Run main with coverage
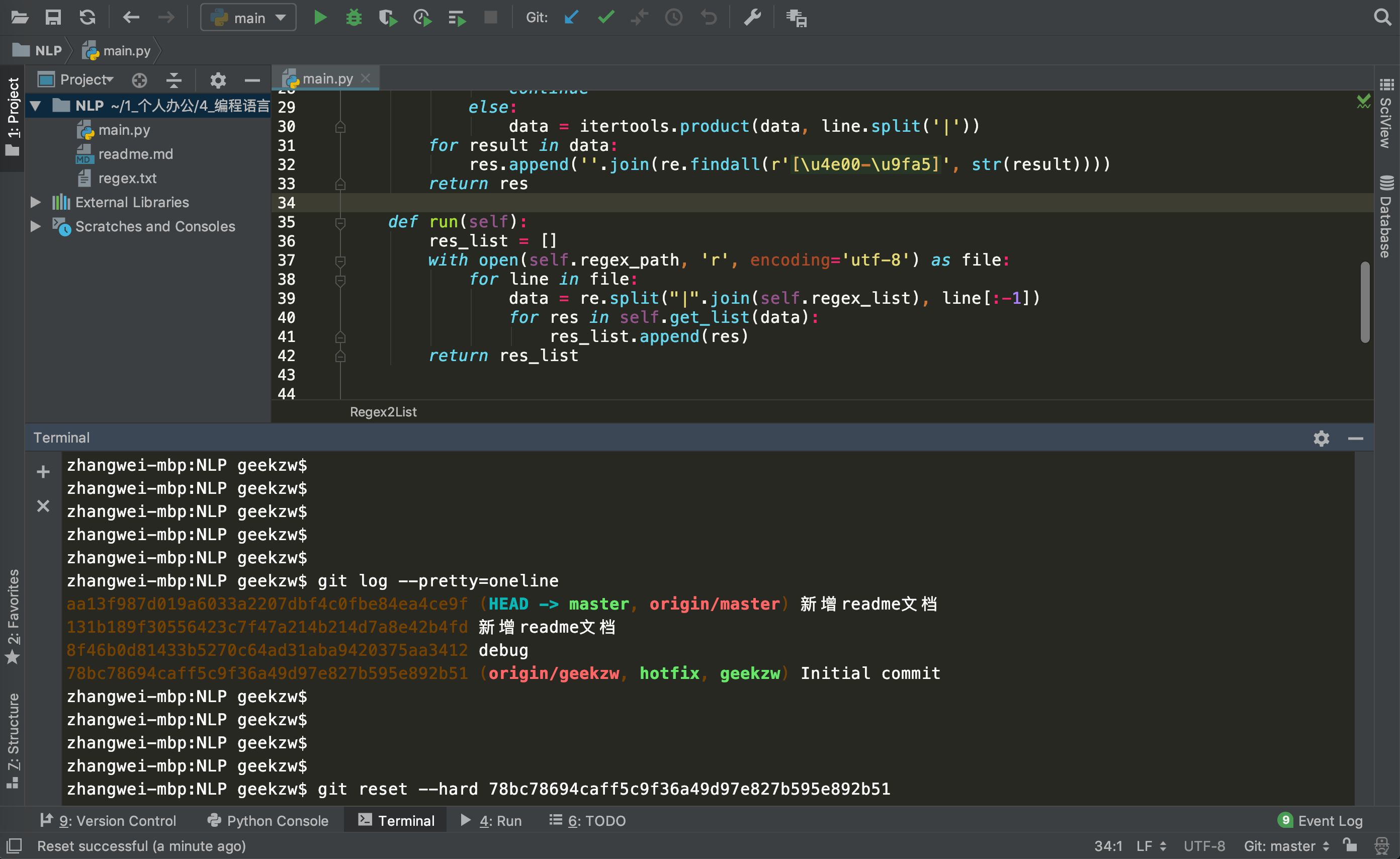This screenshot has width=1400, height=859. (388, 17)
